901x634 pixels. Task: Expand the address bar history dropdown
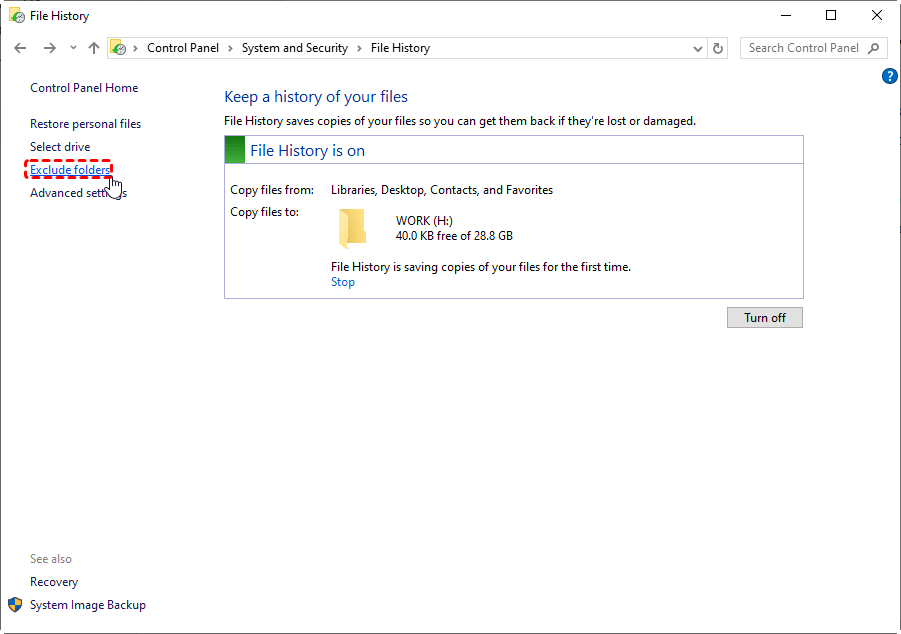[x=698, y=48]
